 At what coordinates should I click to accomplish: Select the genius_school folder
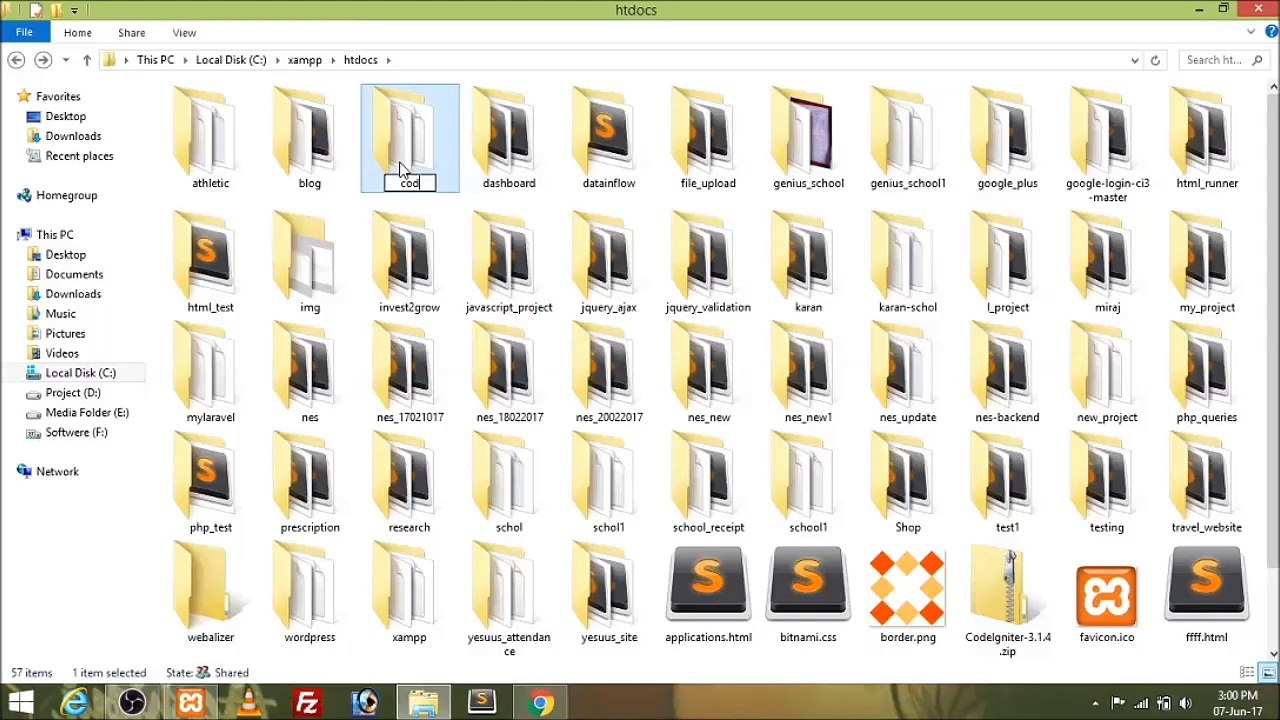tap(808, 139)
